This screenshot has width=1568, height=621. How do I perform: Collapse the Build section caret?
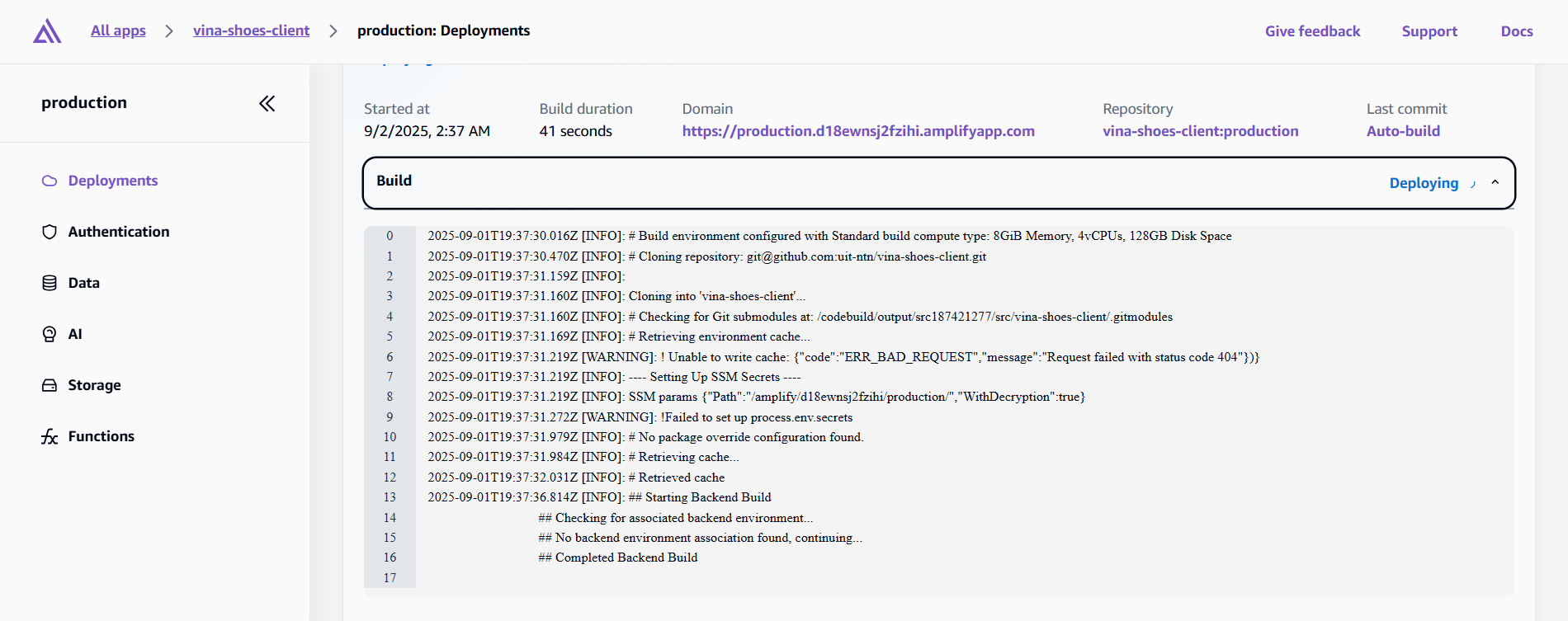1495,183
